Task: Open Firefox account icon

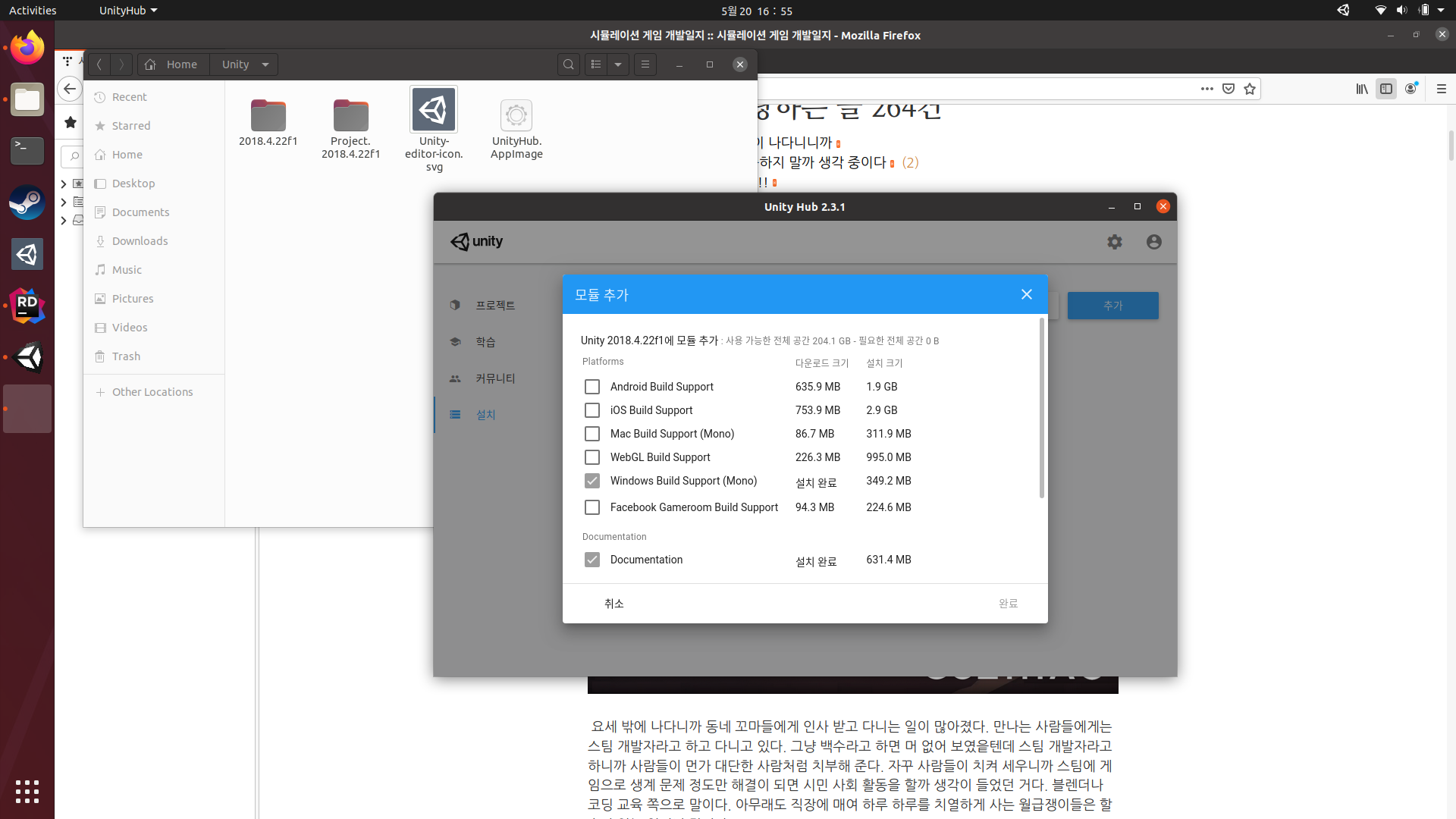Action: pyautogui.click(x=1411, y=89)
